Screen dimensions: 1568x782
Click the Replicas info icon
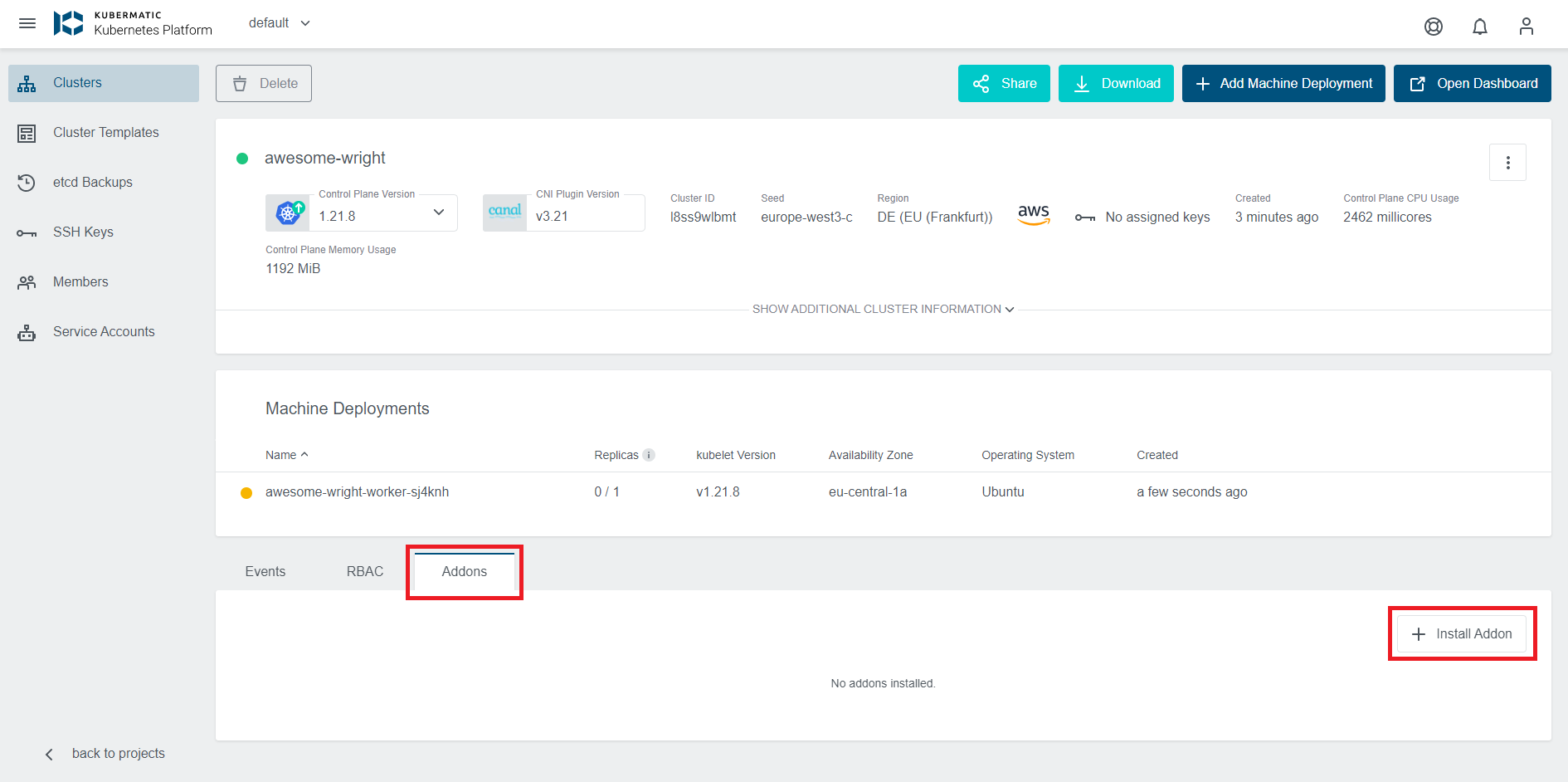click(649, 455)
